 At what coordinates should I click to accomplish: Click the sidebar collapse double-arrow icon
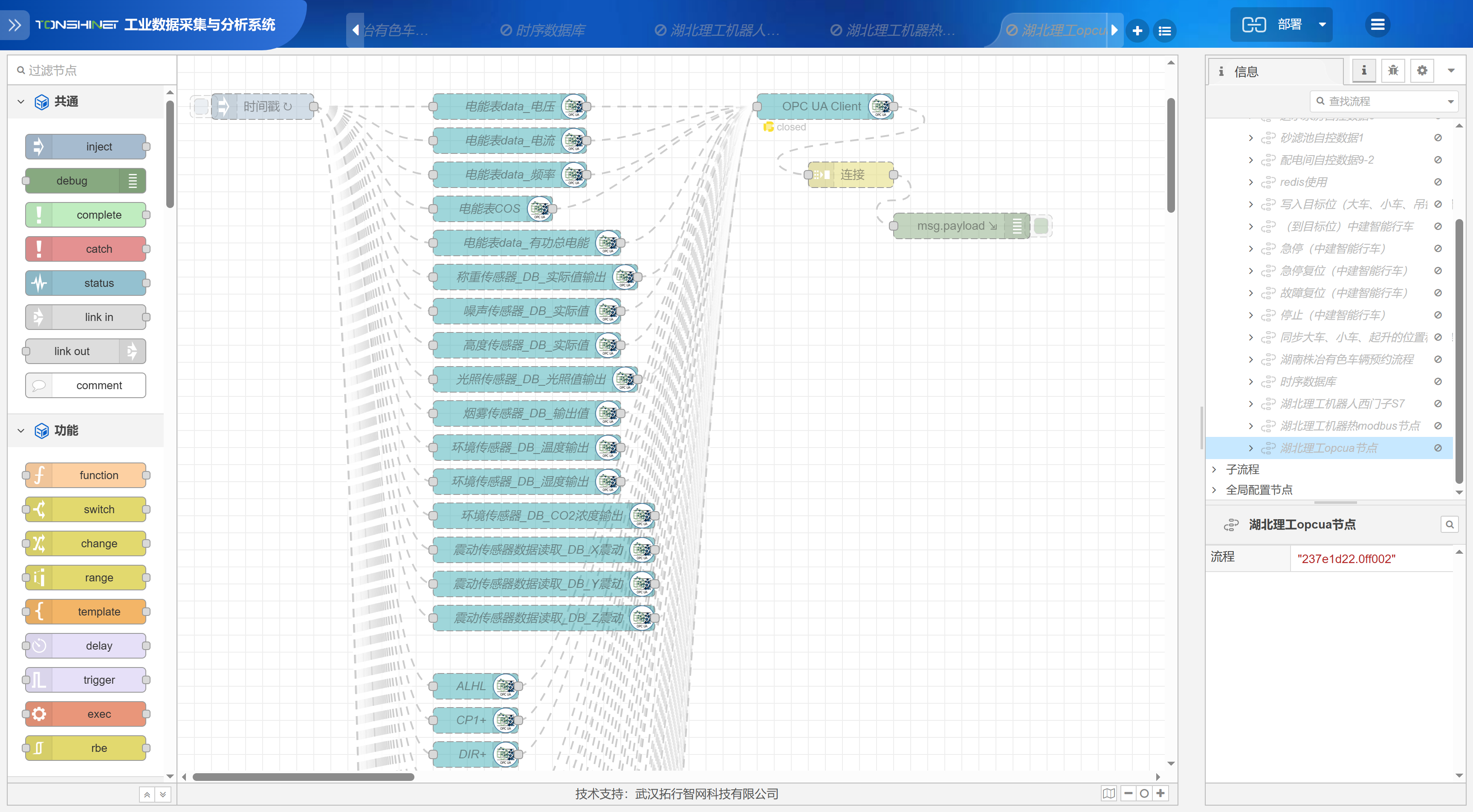(x=15, y=25)
